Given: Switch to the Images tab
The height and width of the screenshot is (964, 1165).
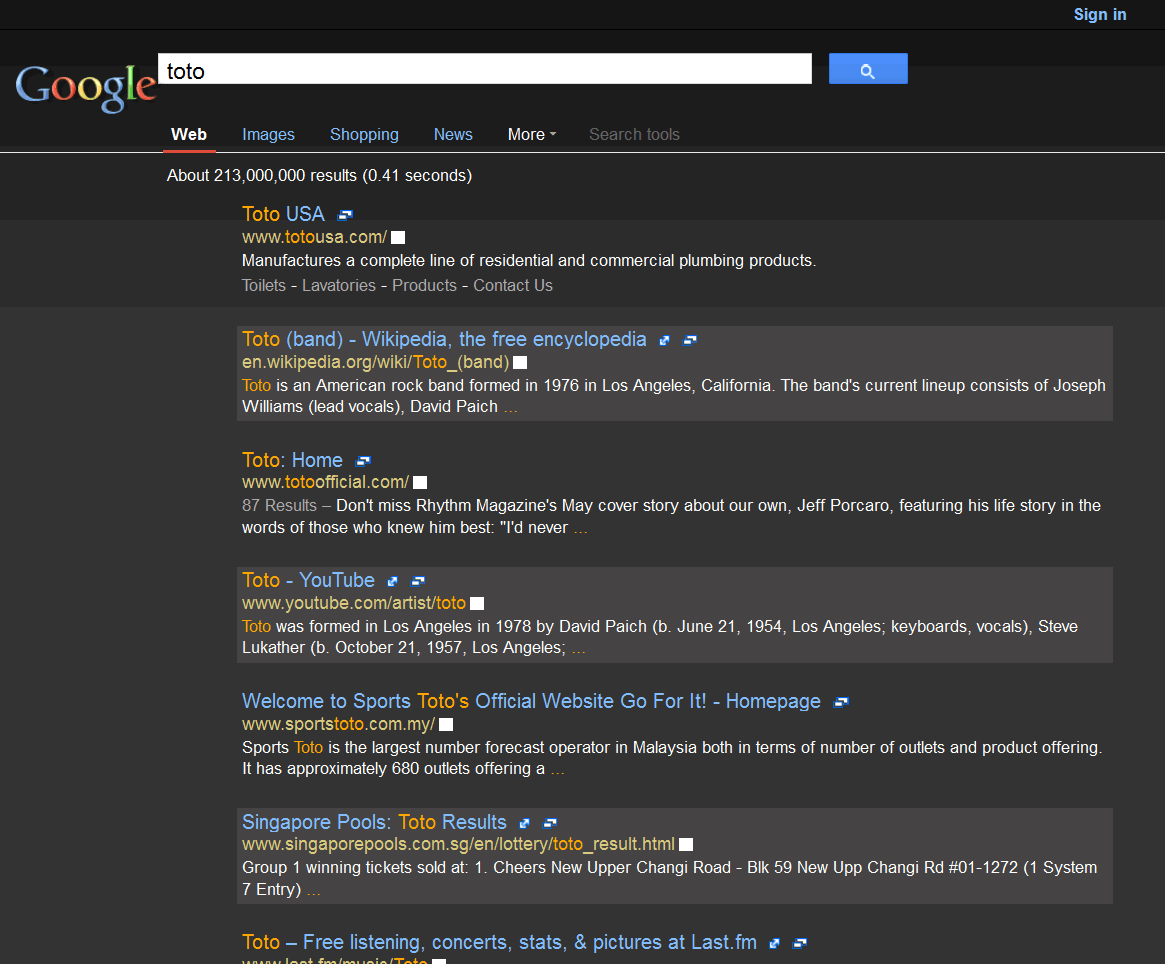Looking at the screenshot, I should tap(268, 134).
